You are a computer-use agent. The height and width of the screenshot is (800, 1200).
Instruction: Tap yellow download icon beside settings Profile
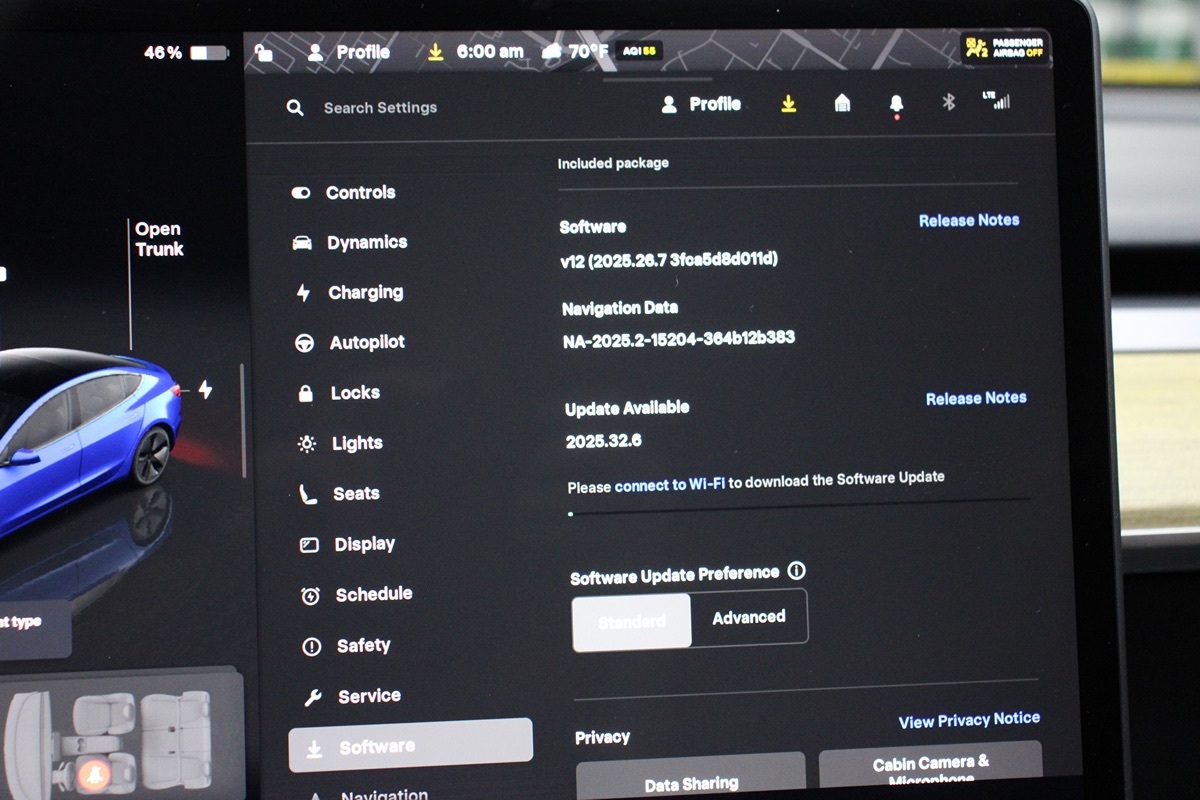click(789, 103)
